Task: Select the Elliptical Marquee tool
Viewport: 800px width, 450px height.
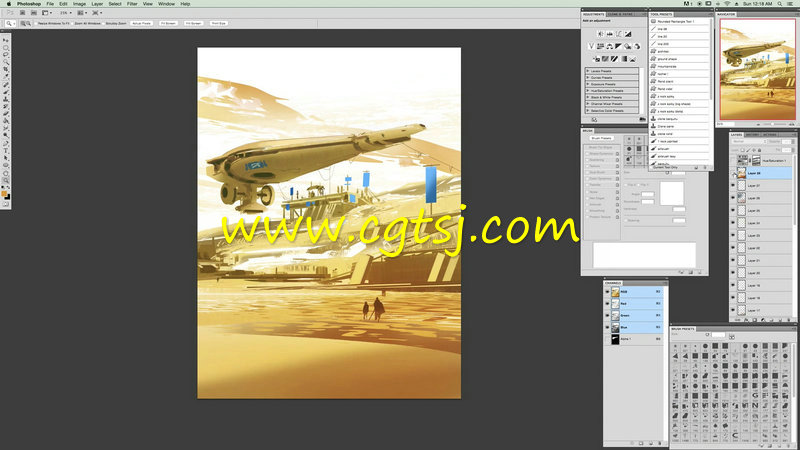Action: [x=6, y=47]
